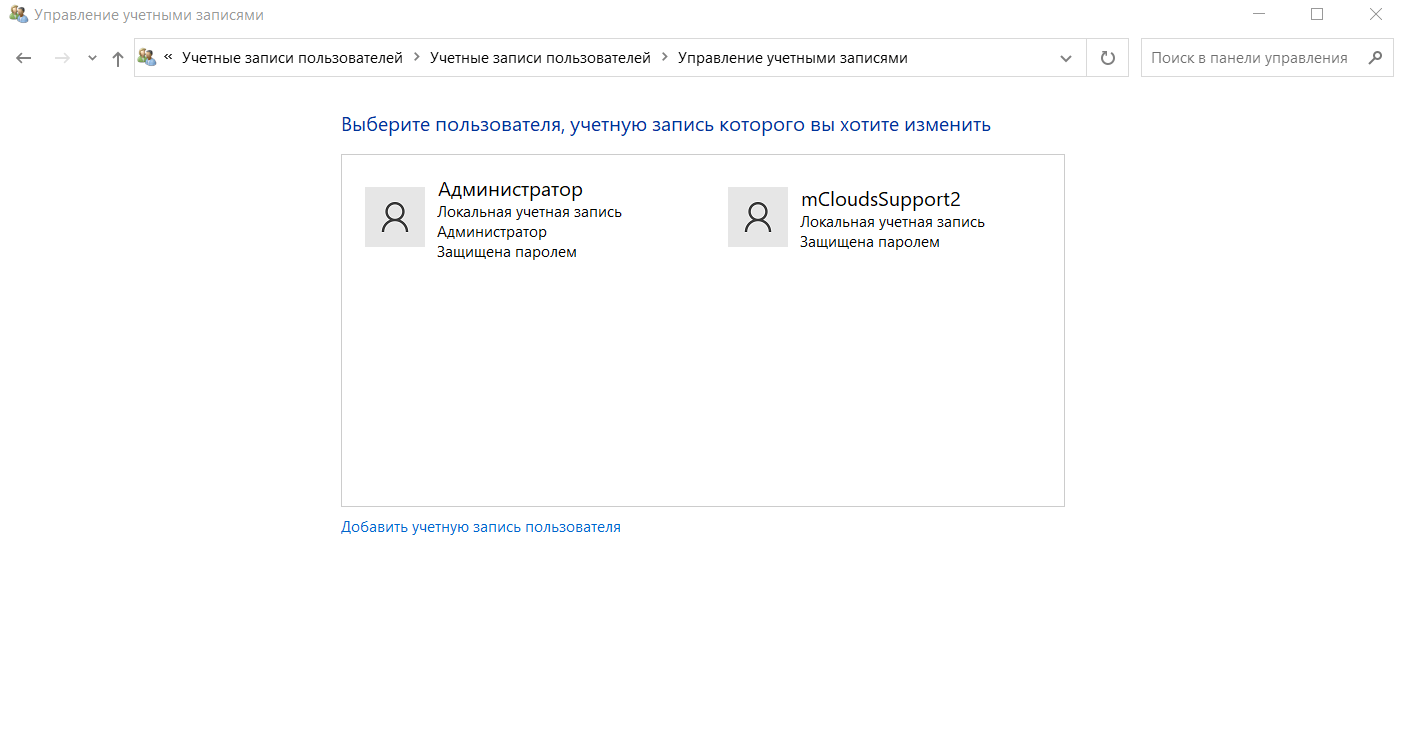Click the Up one level arrow

(118, 58)
